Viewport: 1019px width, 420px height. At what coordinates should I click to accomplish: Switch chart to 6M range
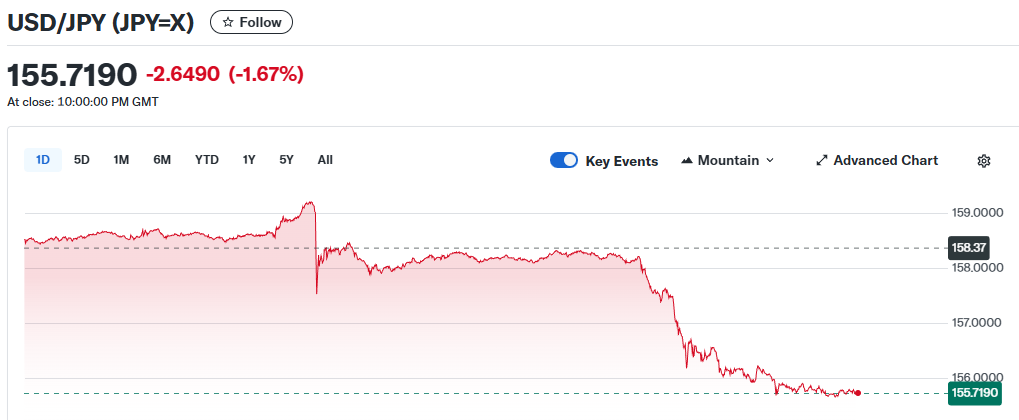(162, 160)
